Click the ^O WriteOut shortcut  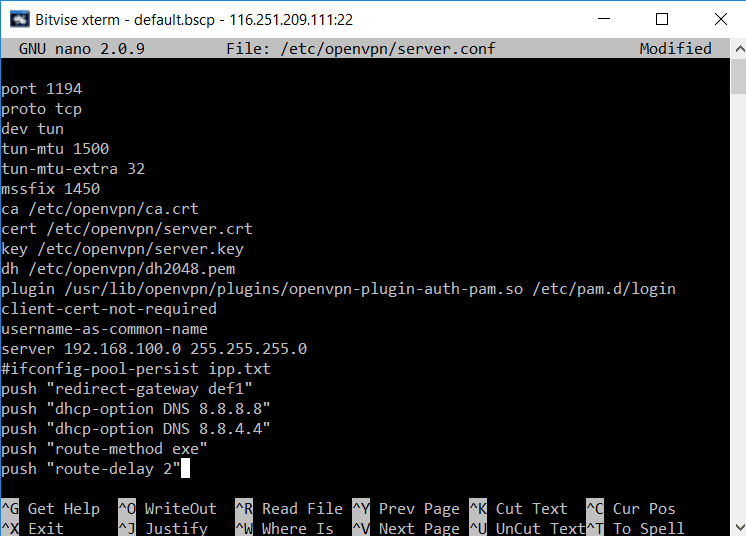point(167,508)
